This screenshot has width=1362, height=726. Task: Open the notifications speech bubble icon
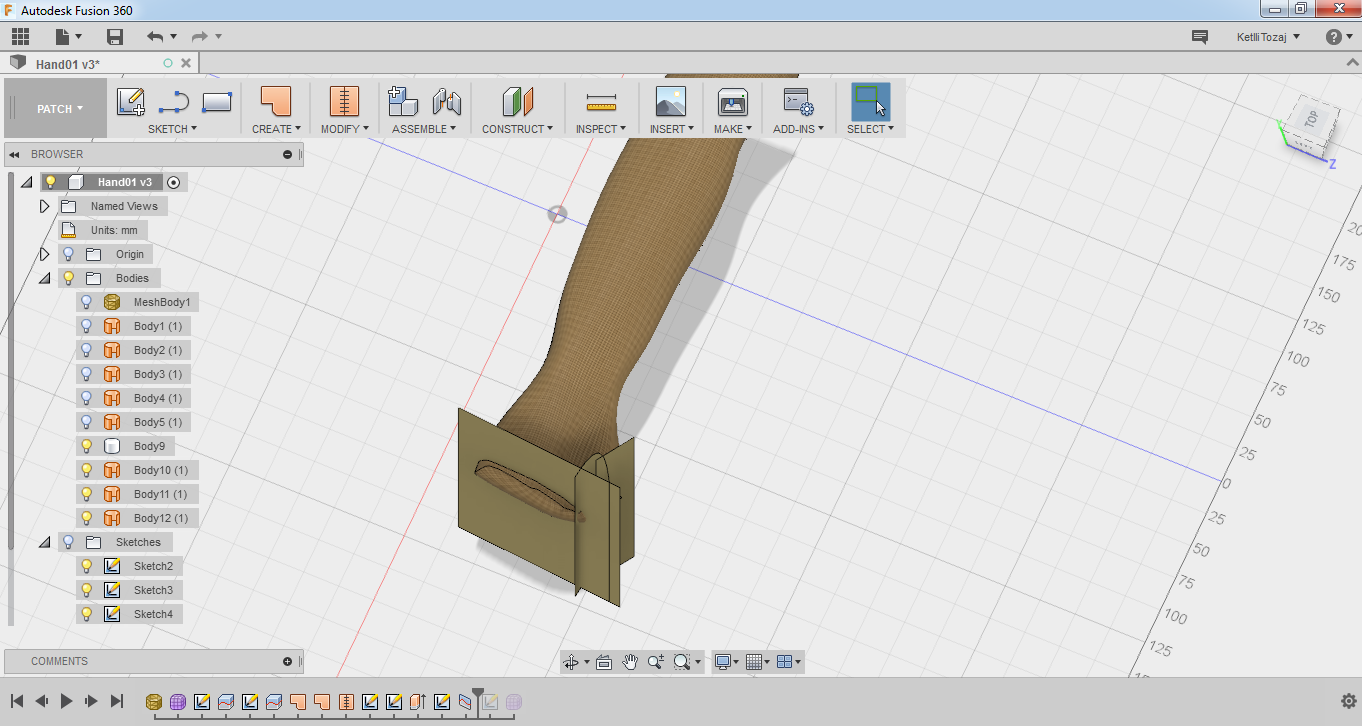click(1200, 37)
